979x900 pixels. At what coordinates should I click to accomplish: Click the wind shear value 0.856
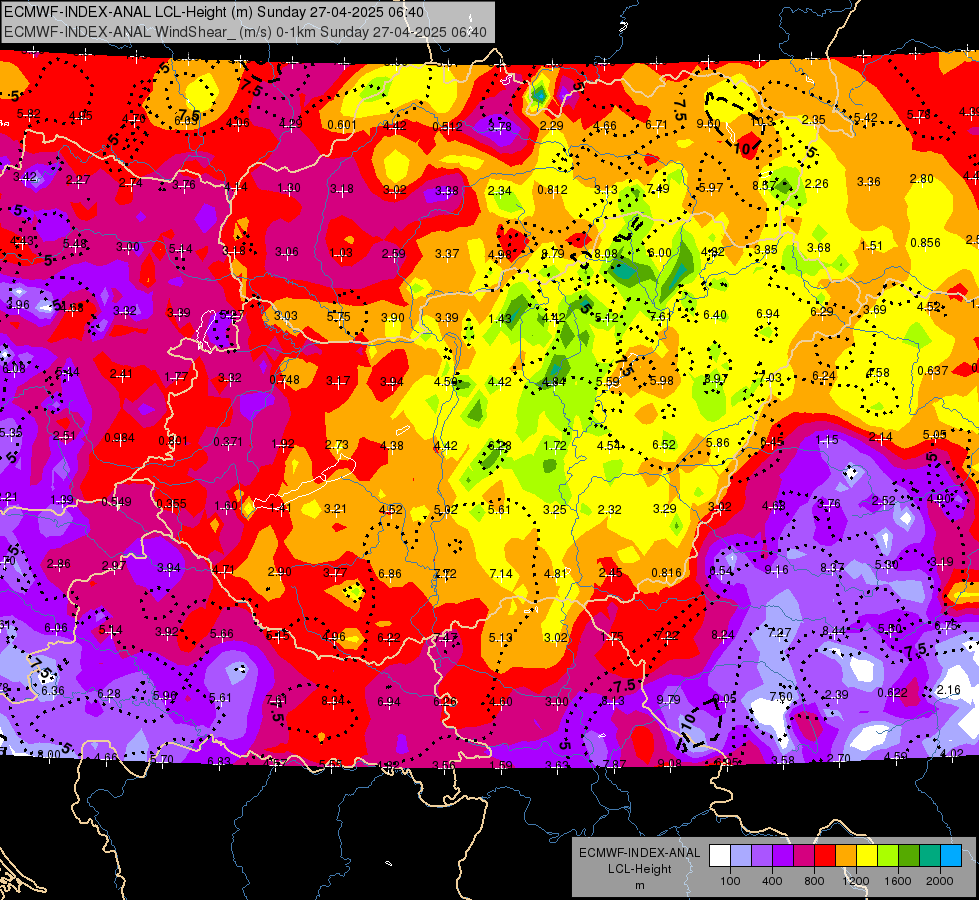pos(925,242)
